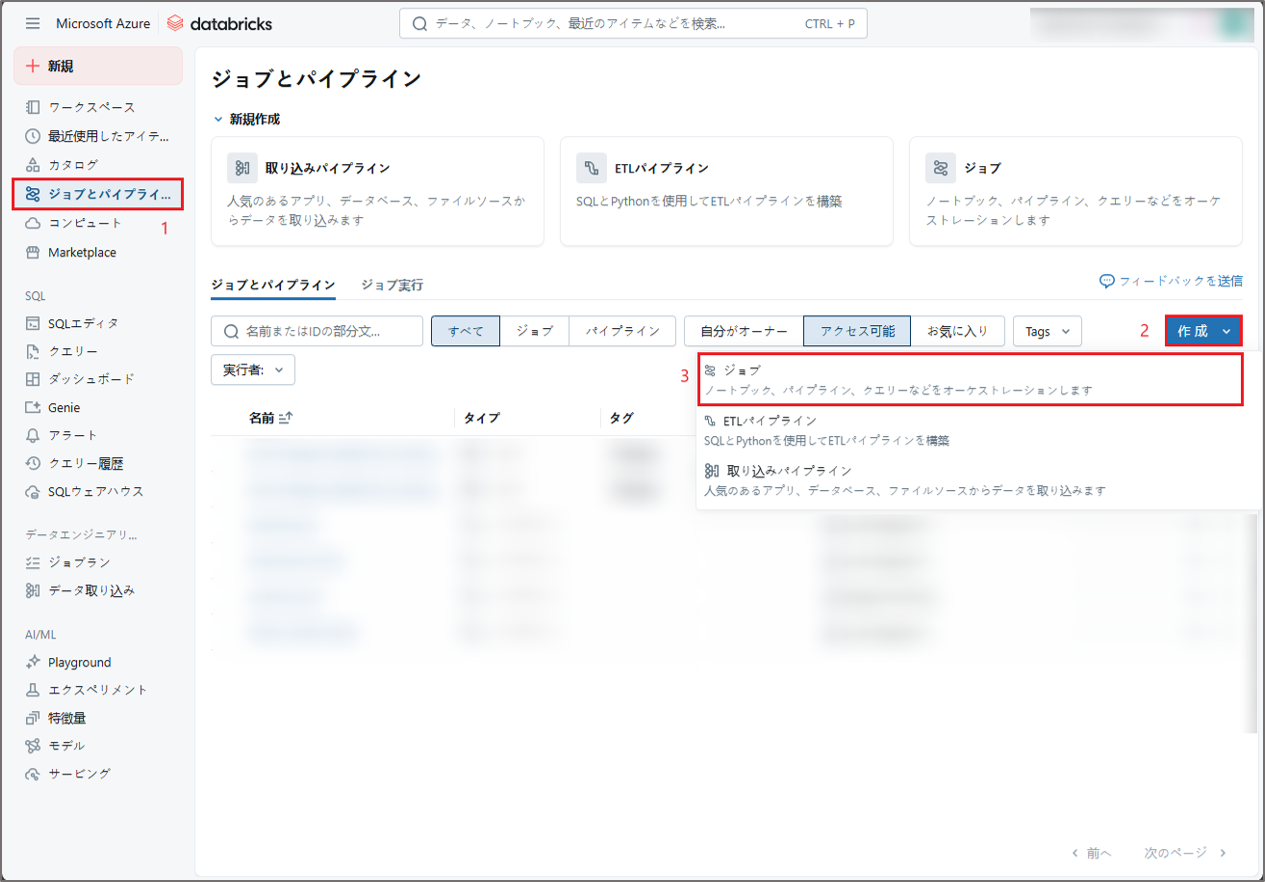Image resolution: width=1265 pixels, height=882 pixels.
Task: Click the SQLウェアハウス icon
Action: pyautogui.click(x=33, y=491)
